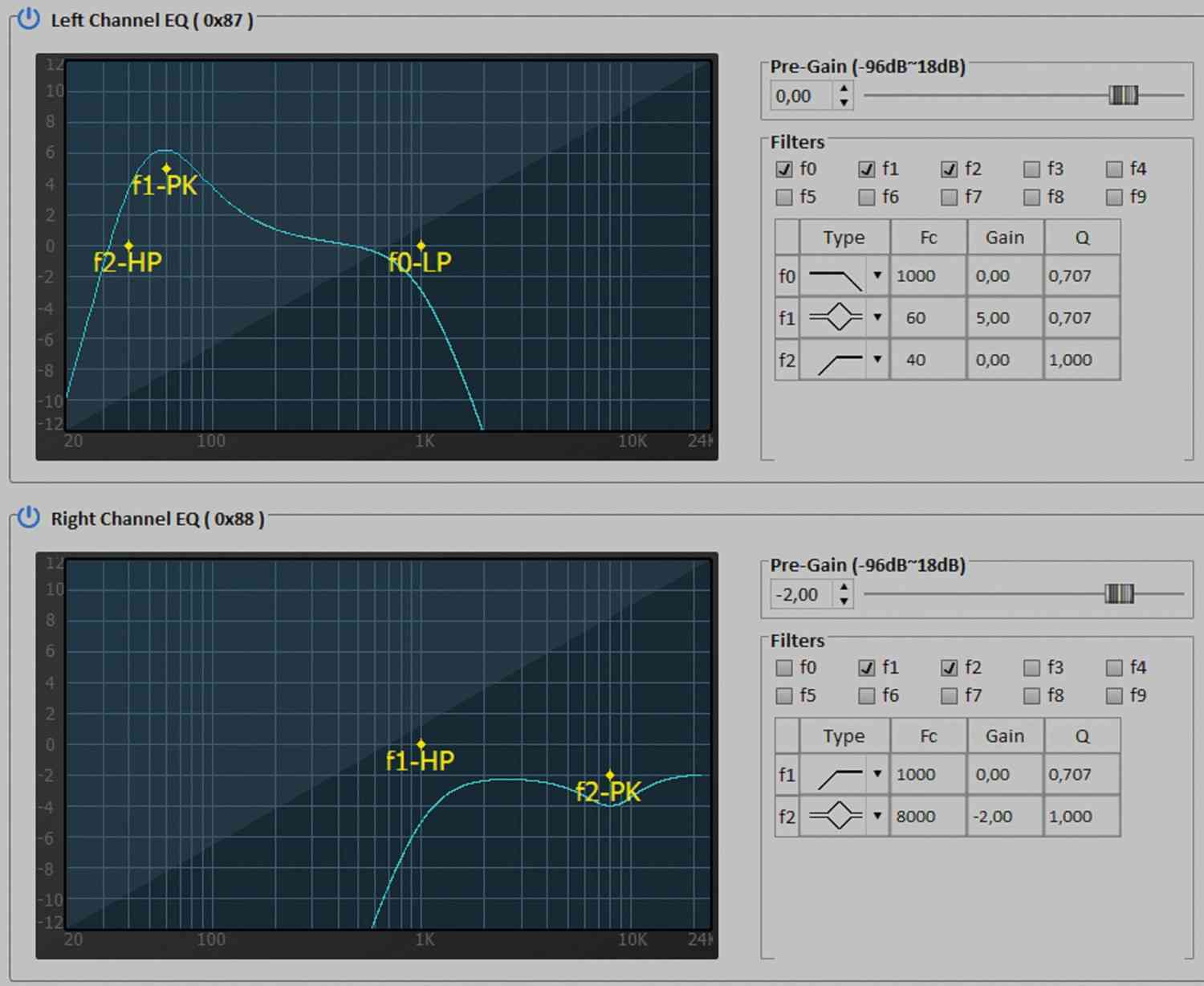Select Left table f1 row header
This screenshot has height=986, width=1204.
coord(787,318)
